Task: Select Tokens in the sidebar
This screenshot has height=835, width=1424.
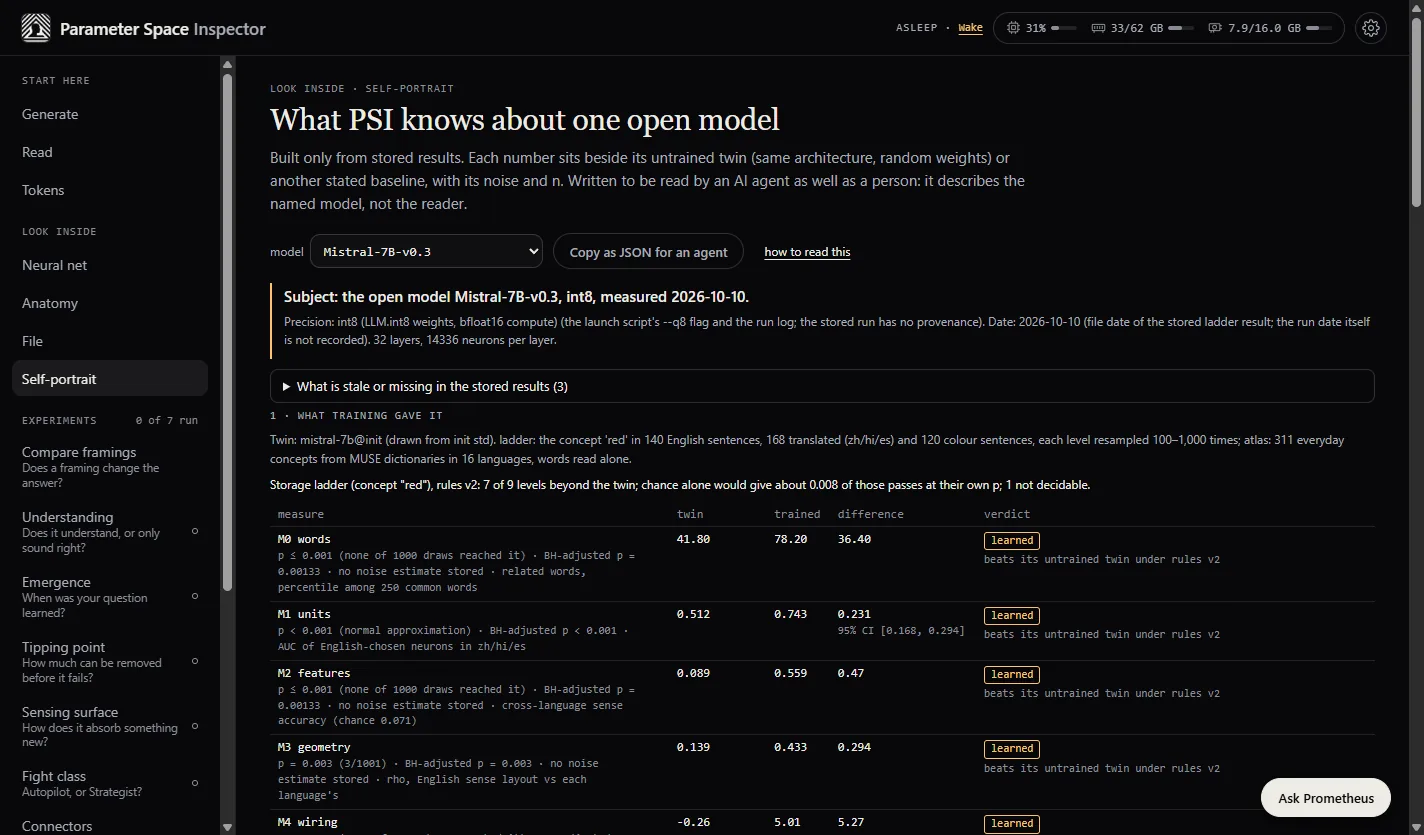Action: pyautogui.click(x=110, y=190)
